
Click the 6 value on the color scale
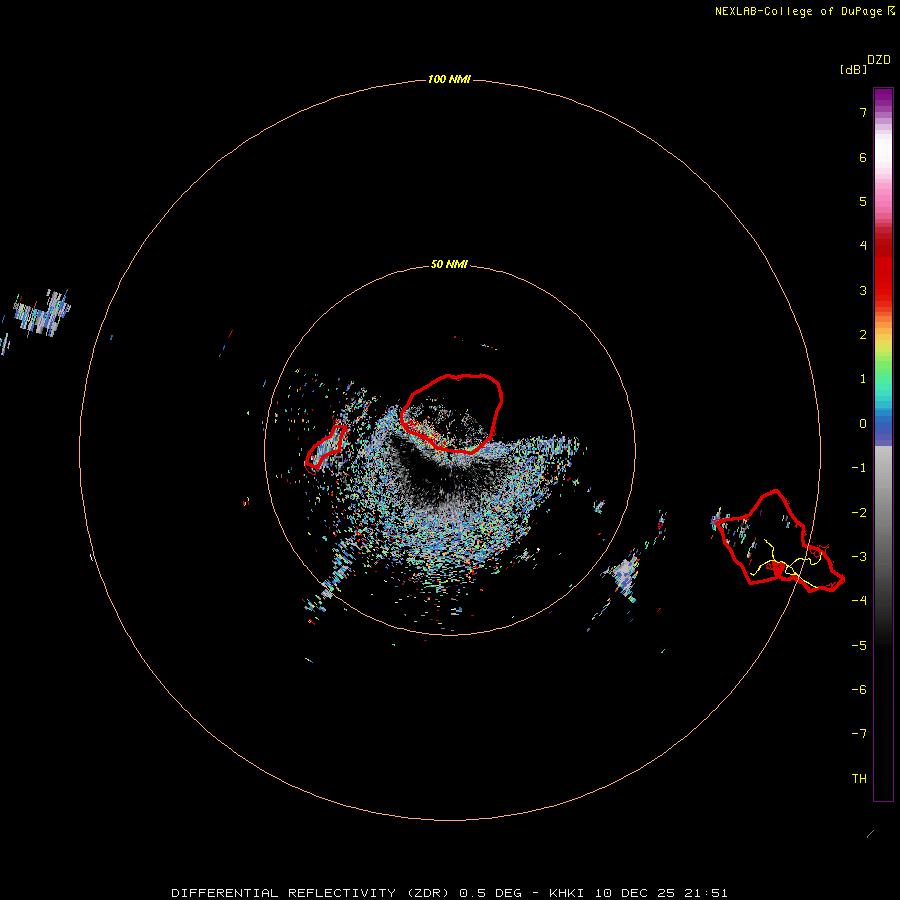863,157
